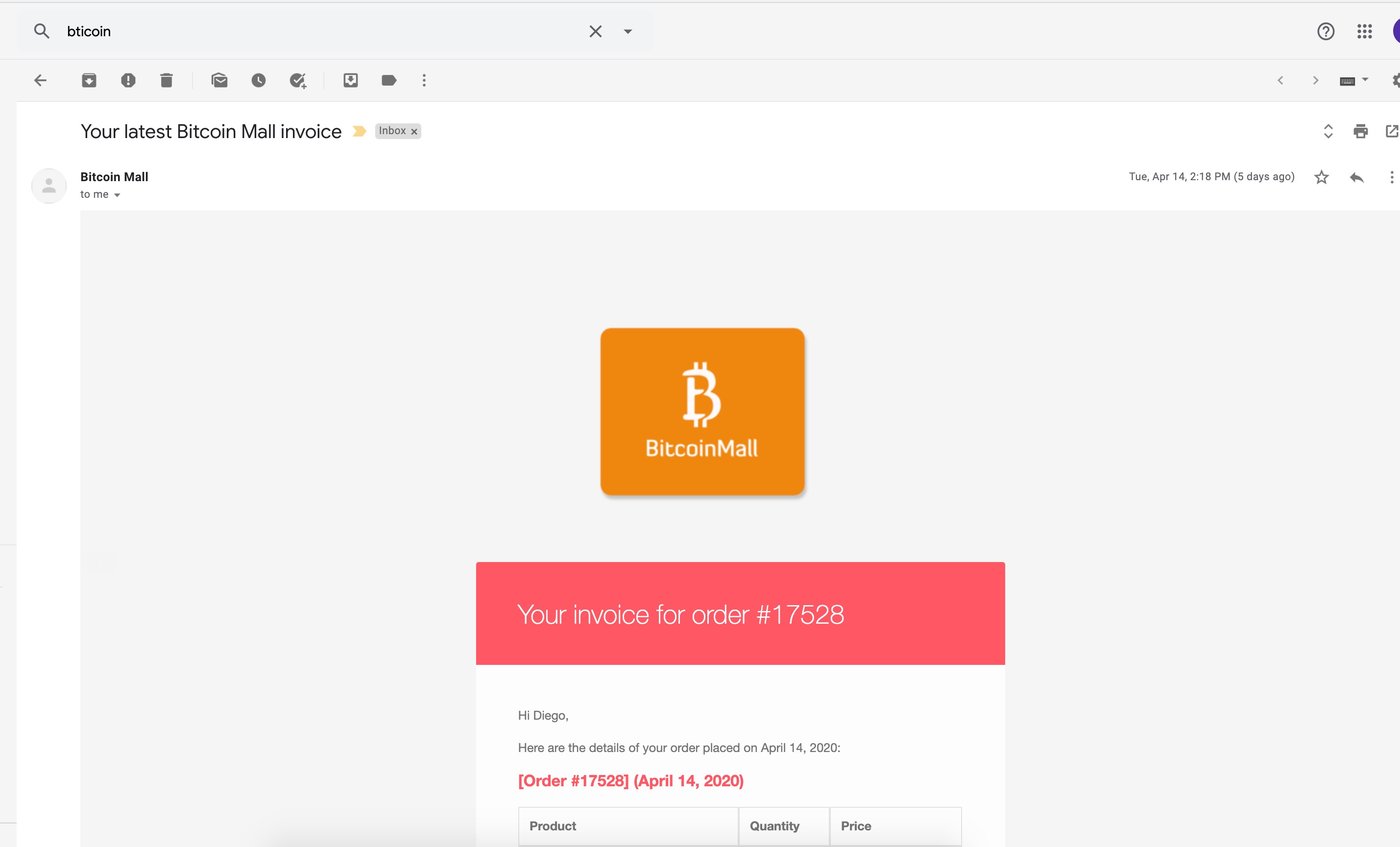Click the expand all arrows icon
The image size is (1400, 847).
point(1328,131)
